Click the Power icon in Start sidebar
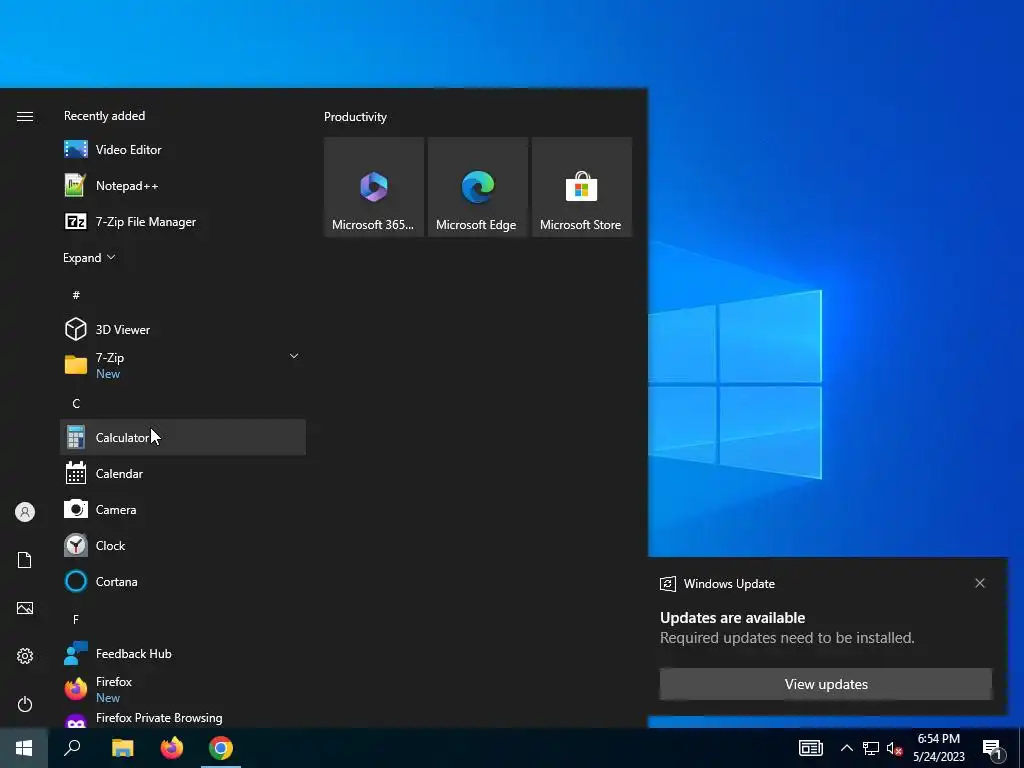 tap(25, 704)
